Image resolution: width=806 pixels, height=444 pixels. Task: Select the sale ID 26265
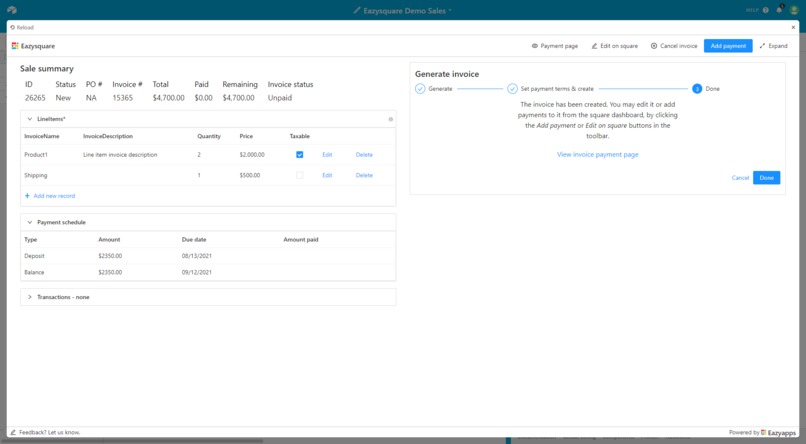tap(35, 98)
